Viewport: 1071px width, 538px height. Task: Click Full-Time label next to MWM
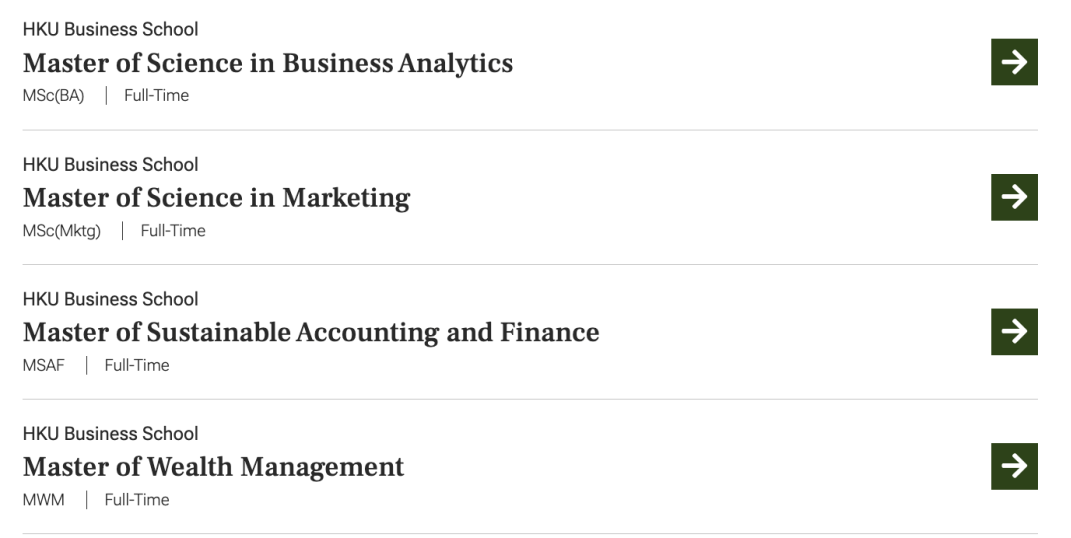(137, 500)
